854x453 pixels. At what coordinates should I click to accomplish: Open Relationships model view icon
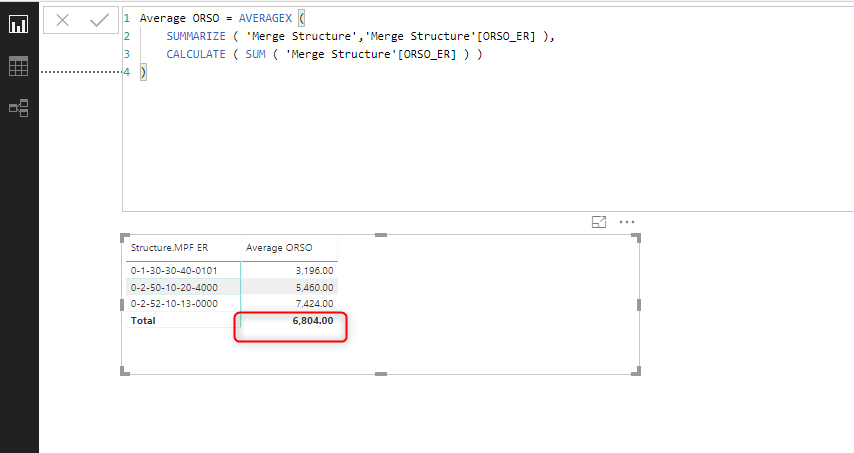tap(19, 108)
